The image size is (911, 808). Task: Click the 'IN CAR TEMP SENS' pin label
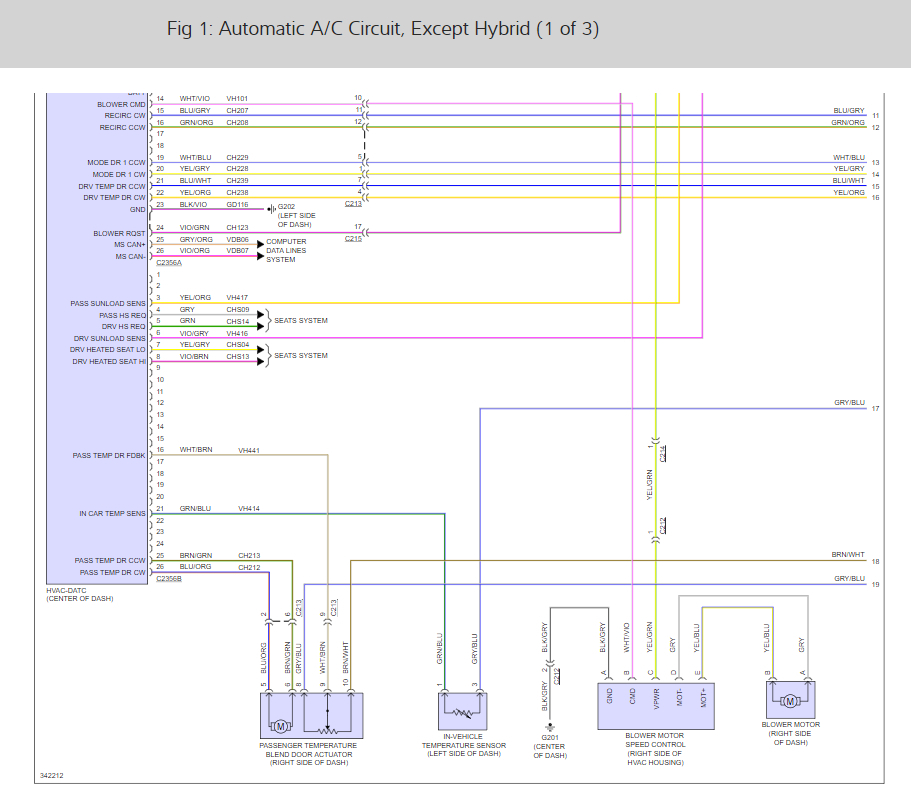112,513
